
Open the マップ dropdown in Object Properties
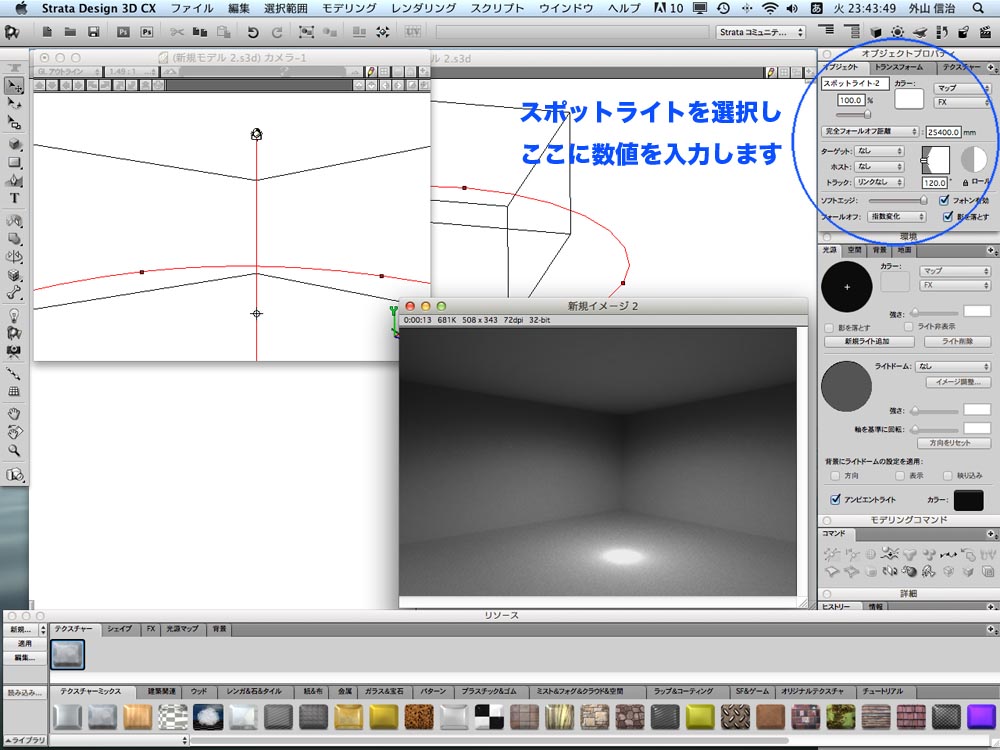[962, 88]
